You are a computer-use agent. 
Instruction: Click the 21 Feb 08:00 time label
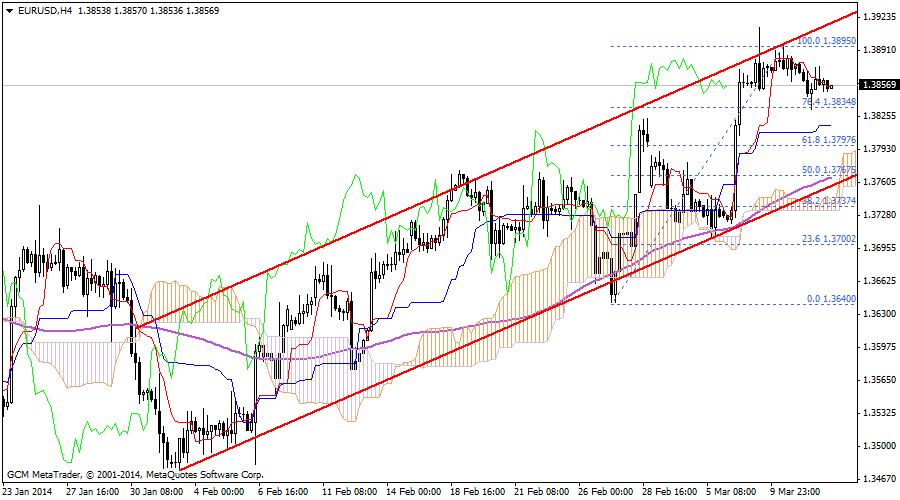point(542,492)
